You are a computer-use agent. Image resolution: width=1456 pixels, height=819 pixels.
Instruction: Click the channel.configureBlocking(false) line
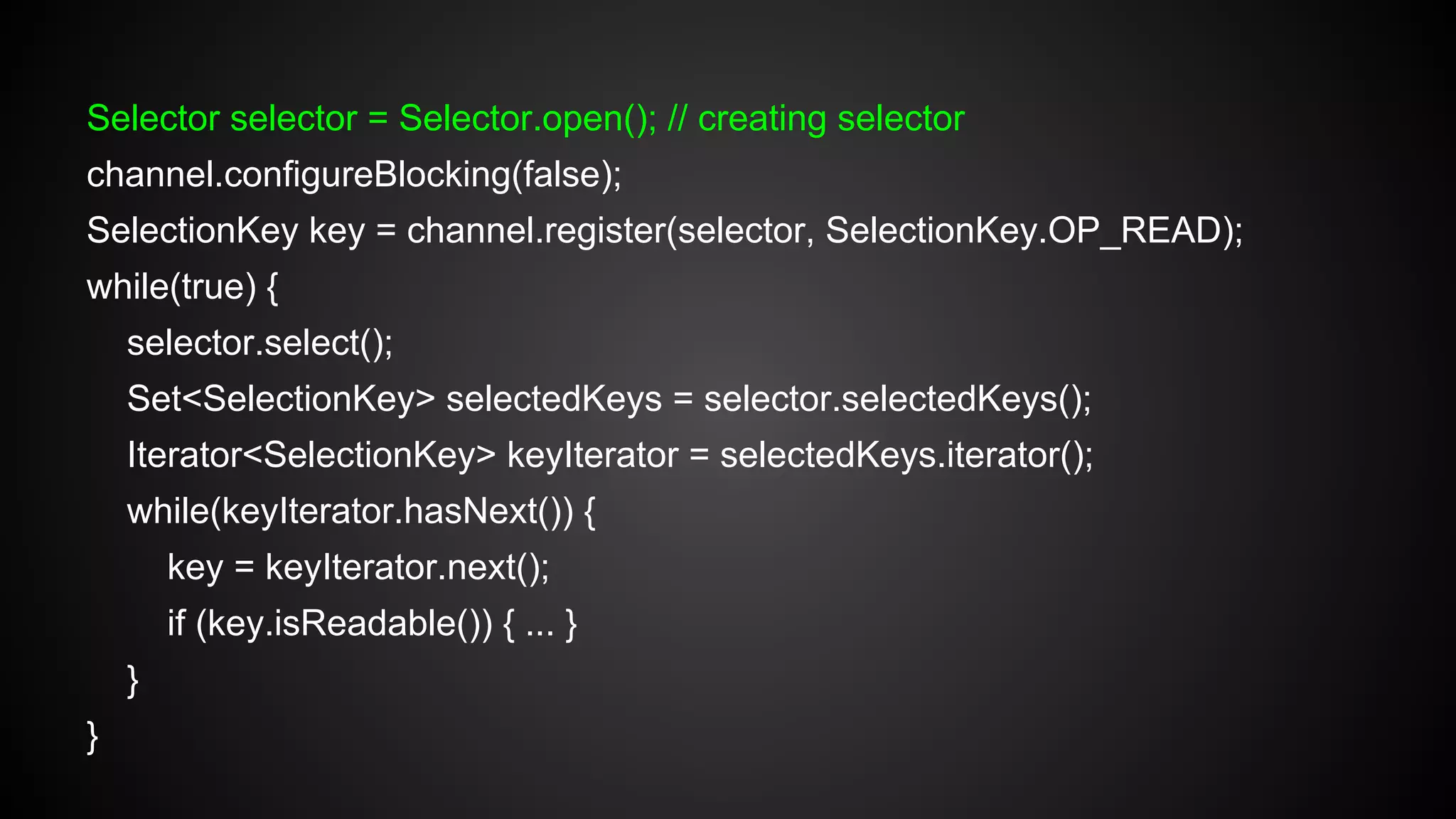pos(353,174)
